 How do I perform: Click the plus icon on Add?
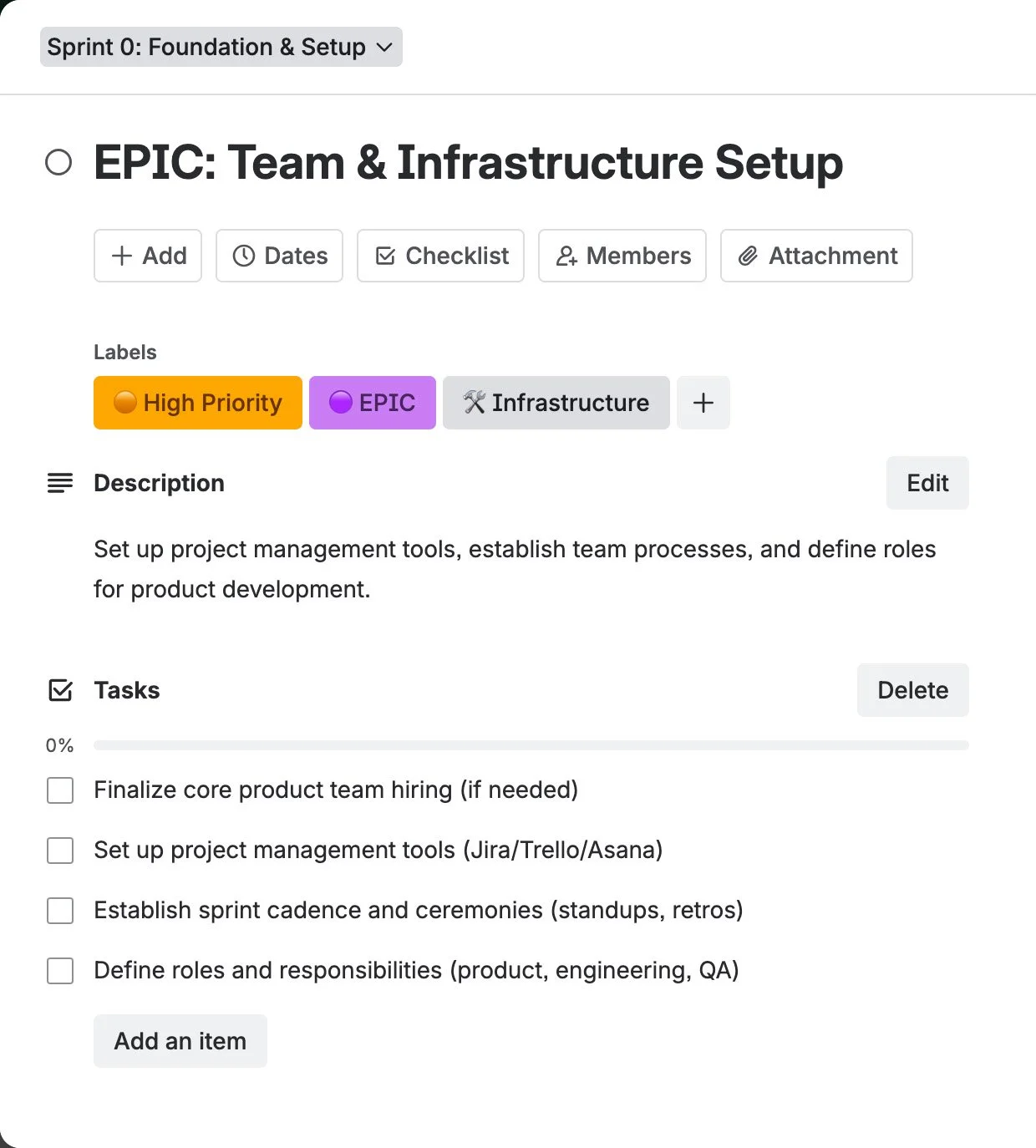(x=122, y=256)
